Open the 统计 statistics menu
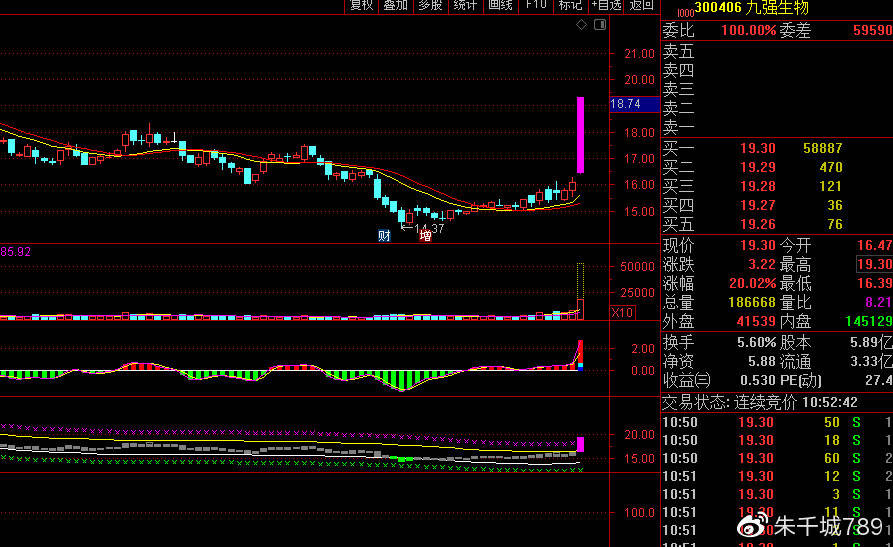The image size is (893, 547). point(465,6)
